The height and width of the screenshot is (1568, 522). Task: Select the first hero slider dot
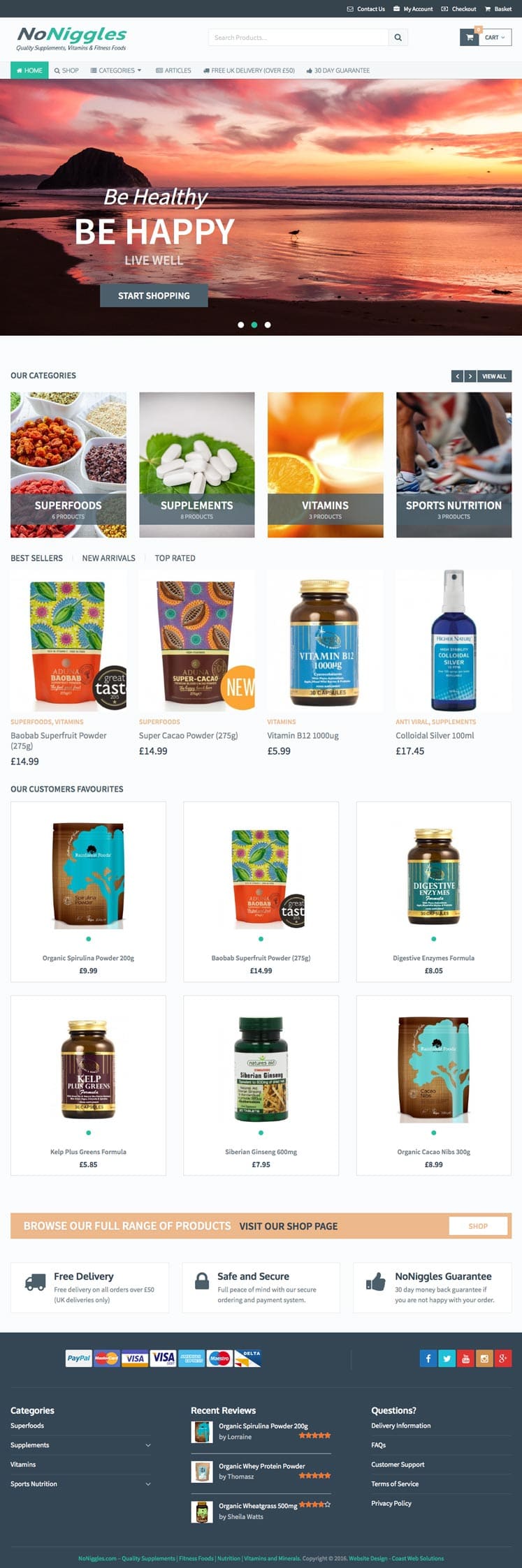(x=241, y=325)
